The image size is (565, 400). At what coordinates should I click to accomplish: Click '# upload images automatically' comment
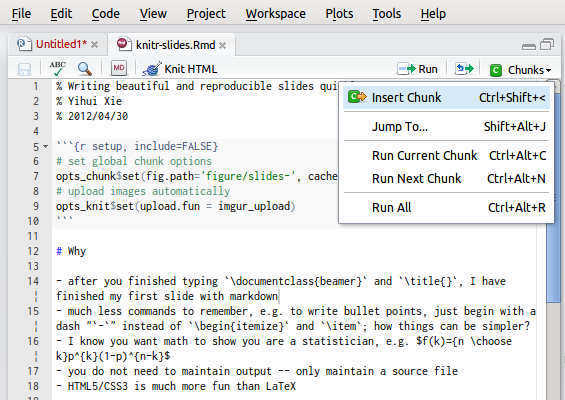point(143,191)
